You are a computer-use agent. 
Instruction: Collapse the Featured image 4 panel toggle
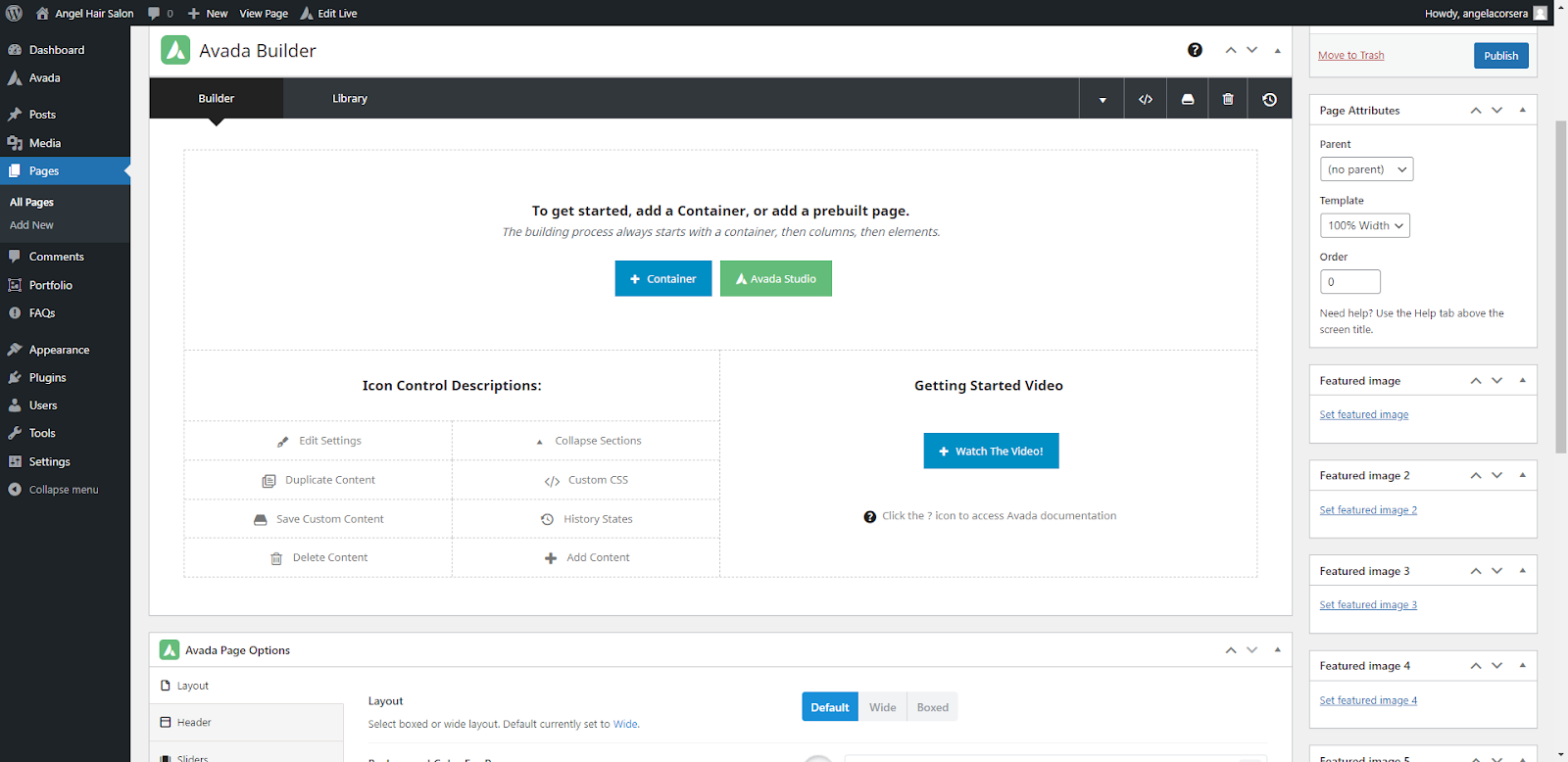tap(1523, 666)
